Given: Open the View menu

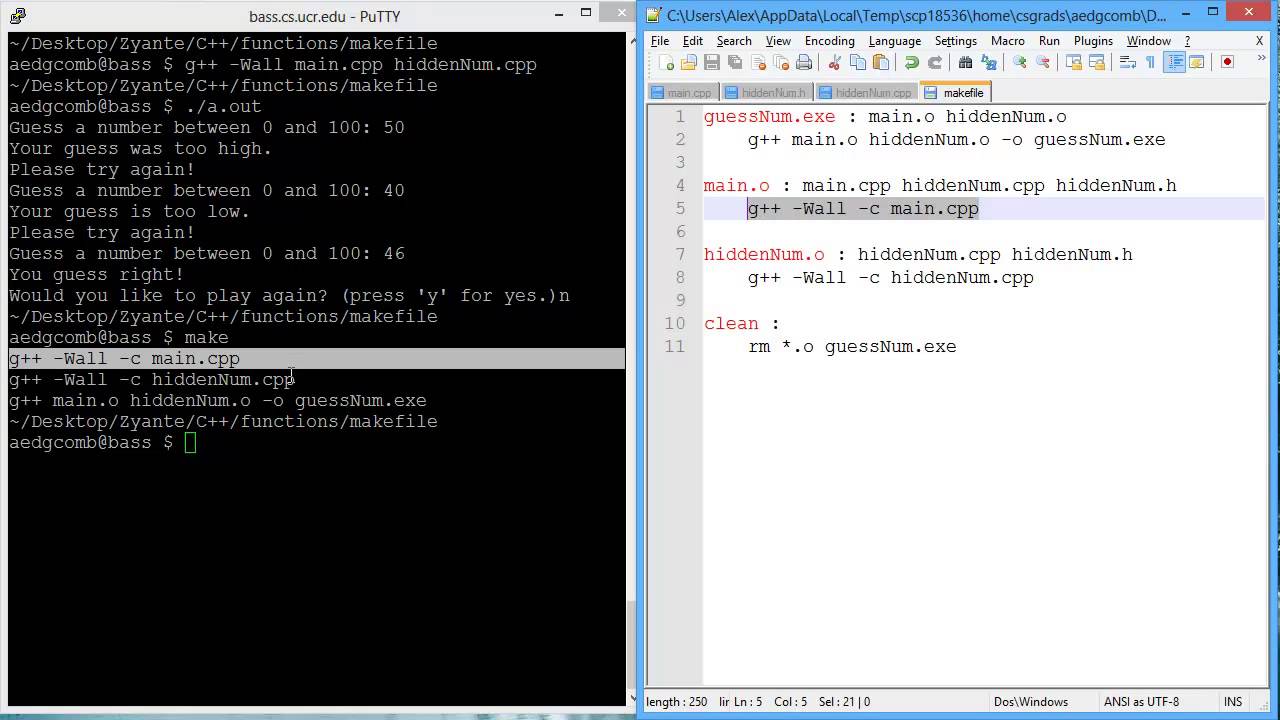Looking at the screenshot, I should coord(778,41).
